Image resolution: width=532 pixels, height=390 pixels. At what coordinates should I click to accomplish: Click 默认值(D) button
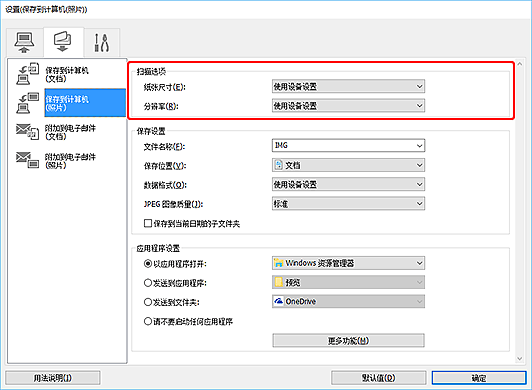click(x=378, y=378)
